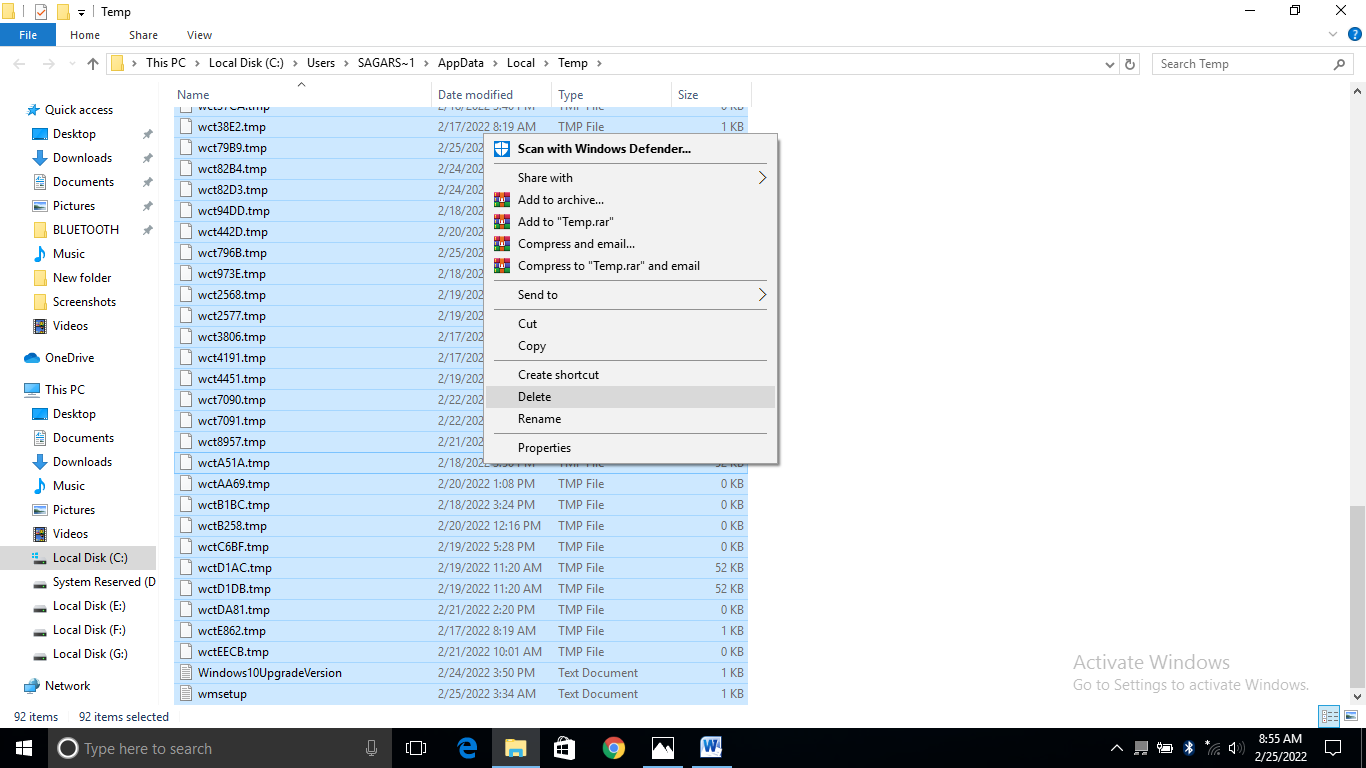Open address bar history dropdown
Viewport: 1366px width, 768px height.
pyautogui.click(x=1110, y=64)
